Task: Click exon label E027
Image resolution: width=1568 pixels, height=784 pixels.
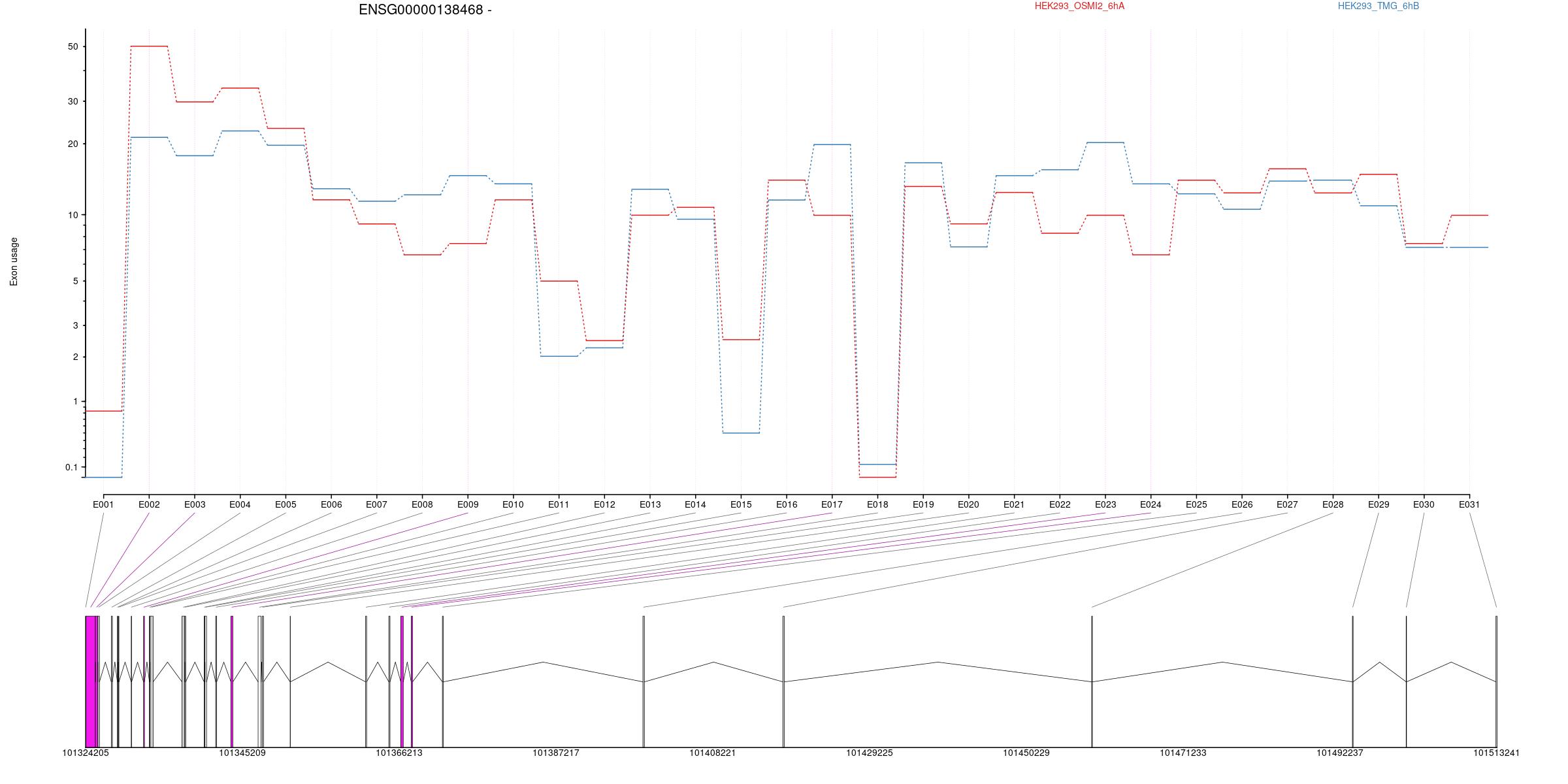Action: [x=1287, y=504]
